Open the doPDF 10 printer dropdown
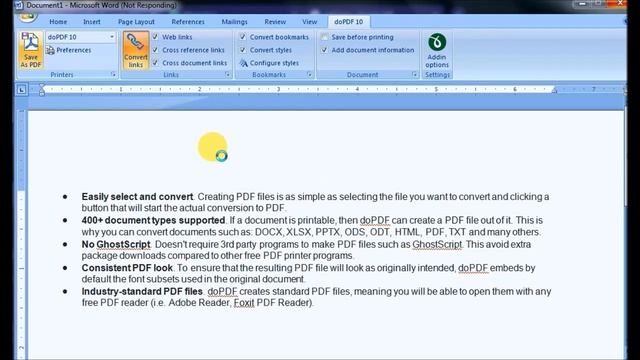The height and width of the screenshot is (360, 640). (x=112, y=37)
